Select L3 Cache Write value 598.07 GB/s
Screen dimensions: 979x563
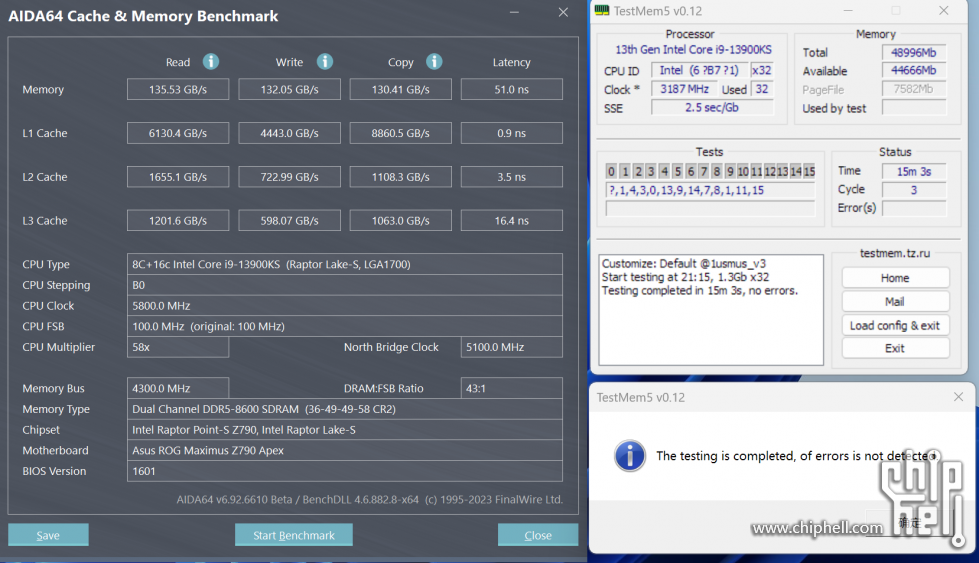point(290,220)
